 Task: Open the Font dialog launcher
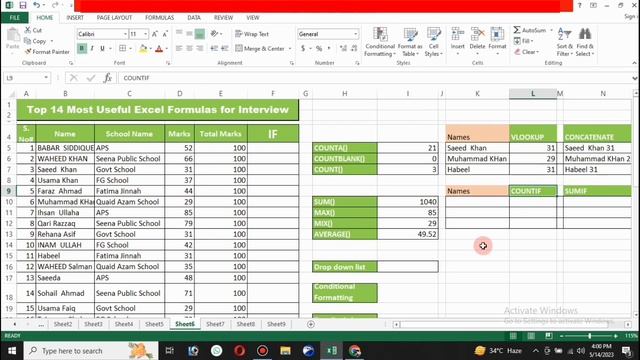coord(168,63)
